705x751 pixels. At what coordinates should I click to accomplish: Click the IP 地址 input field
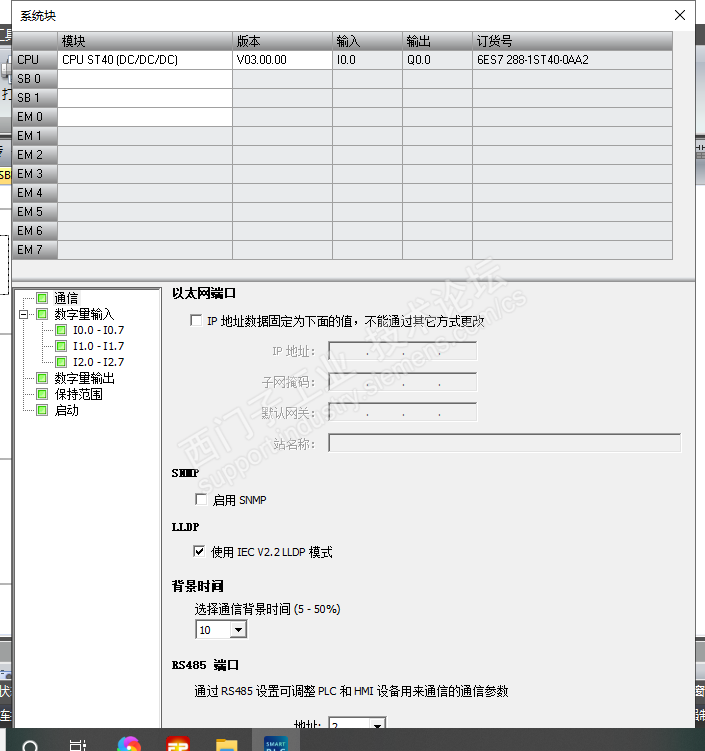(403, 351)
